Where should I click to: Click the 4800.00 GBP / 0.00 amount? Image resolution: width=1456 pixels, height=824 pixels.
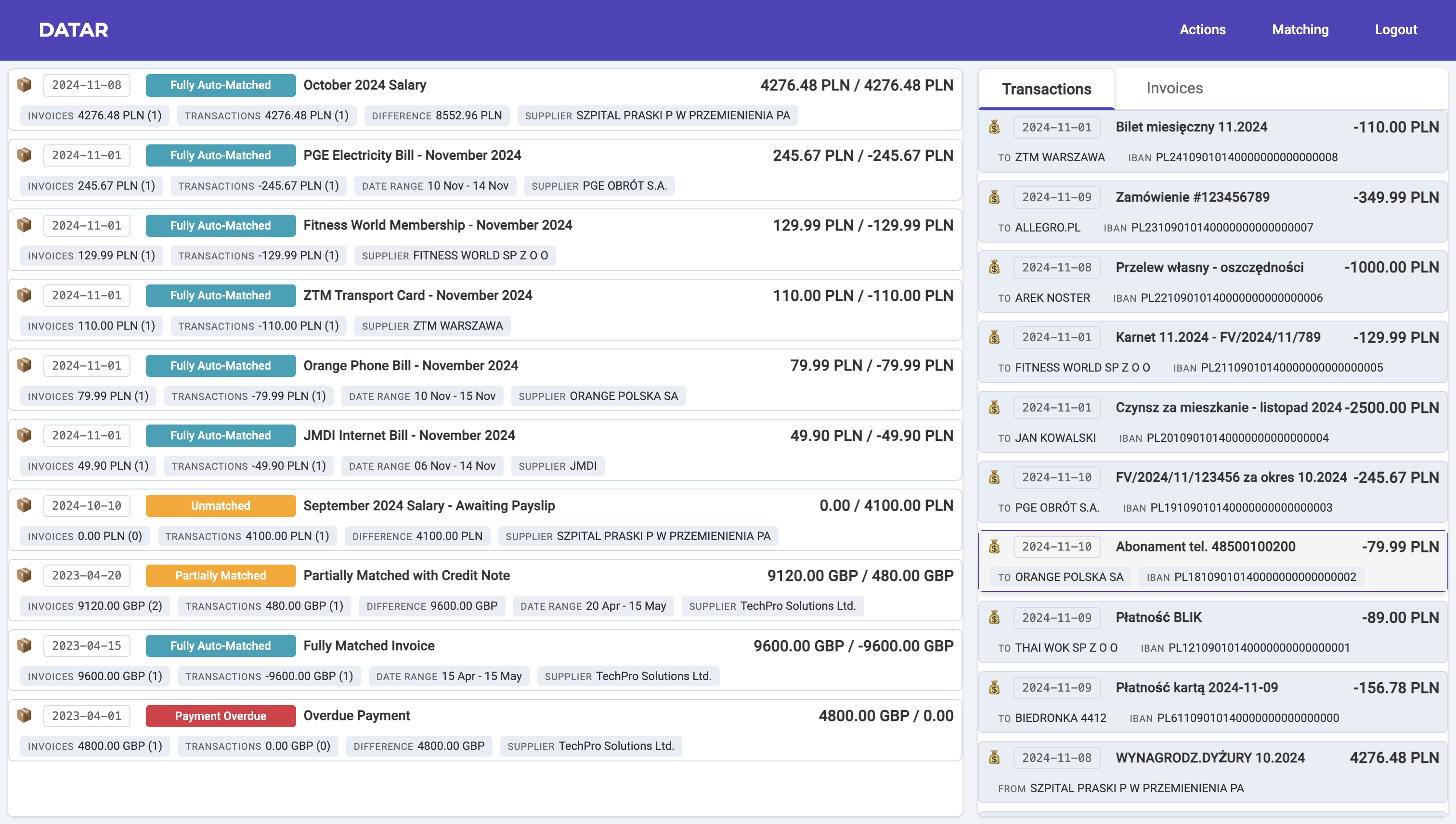point(886,716)
